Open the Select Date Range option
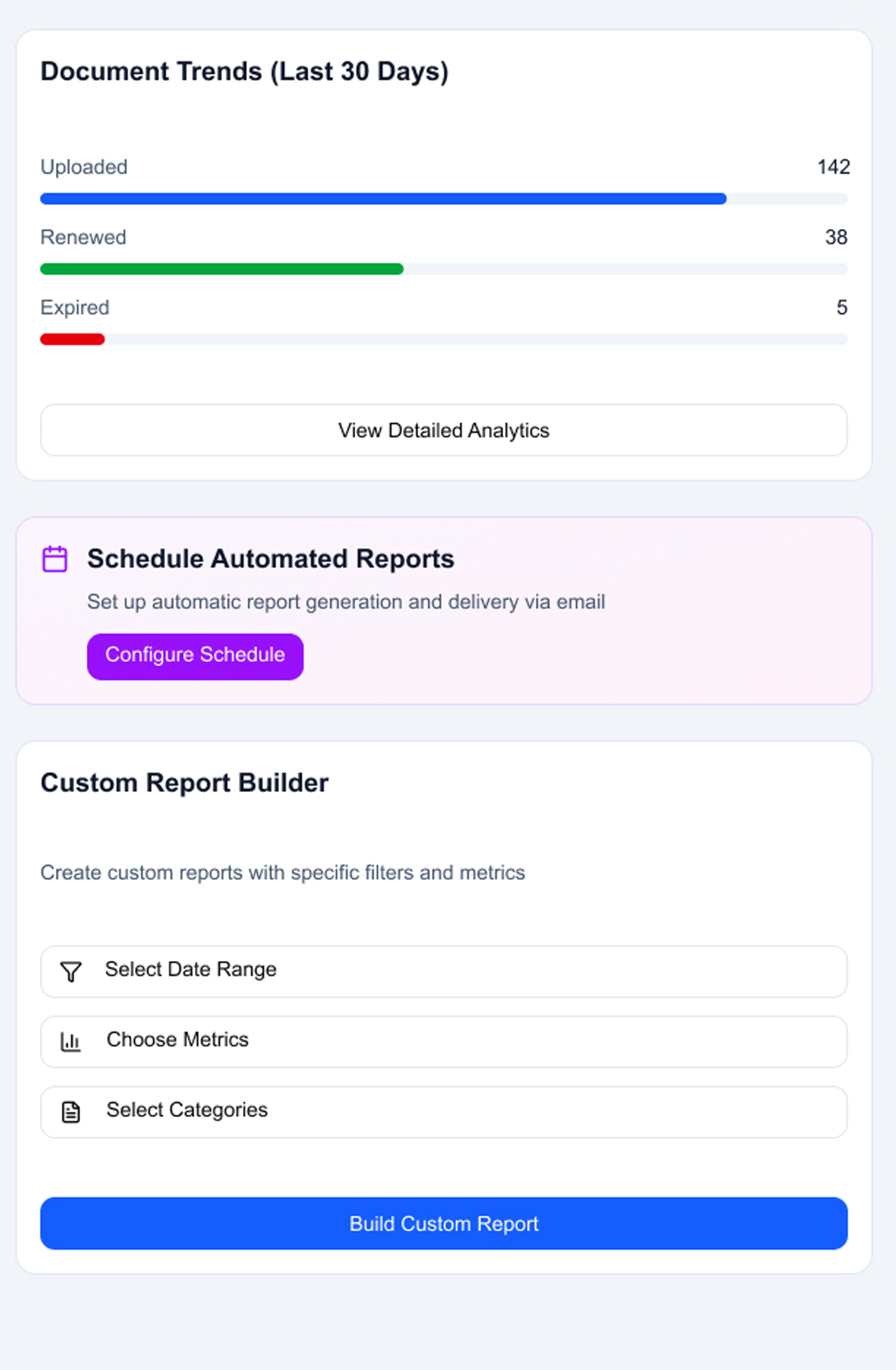 (x=443, y=971)
